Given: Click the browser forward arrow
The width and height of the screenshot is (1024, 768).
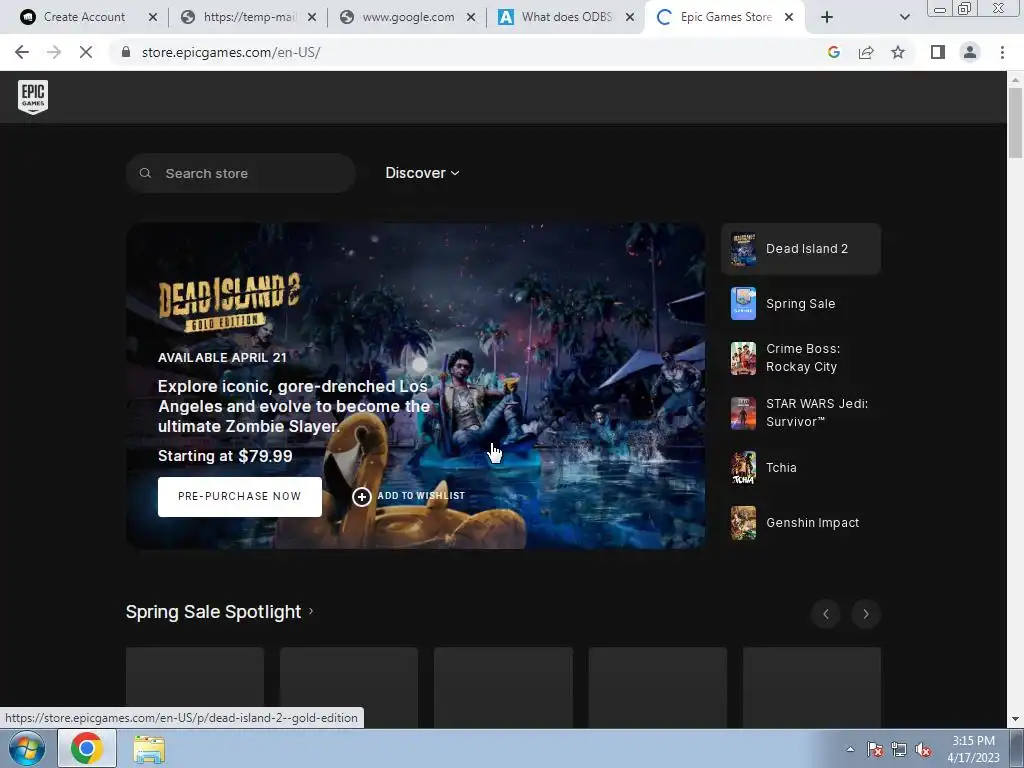Looking at the screenshot, I should (x=54, y=52).
